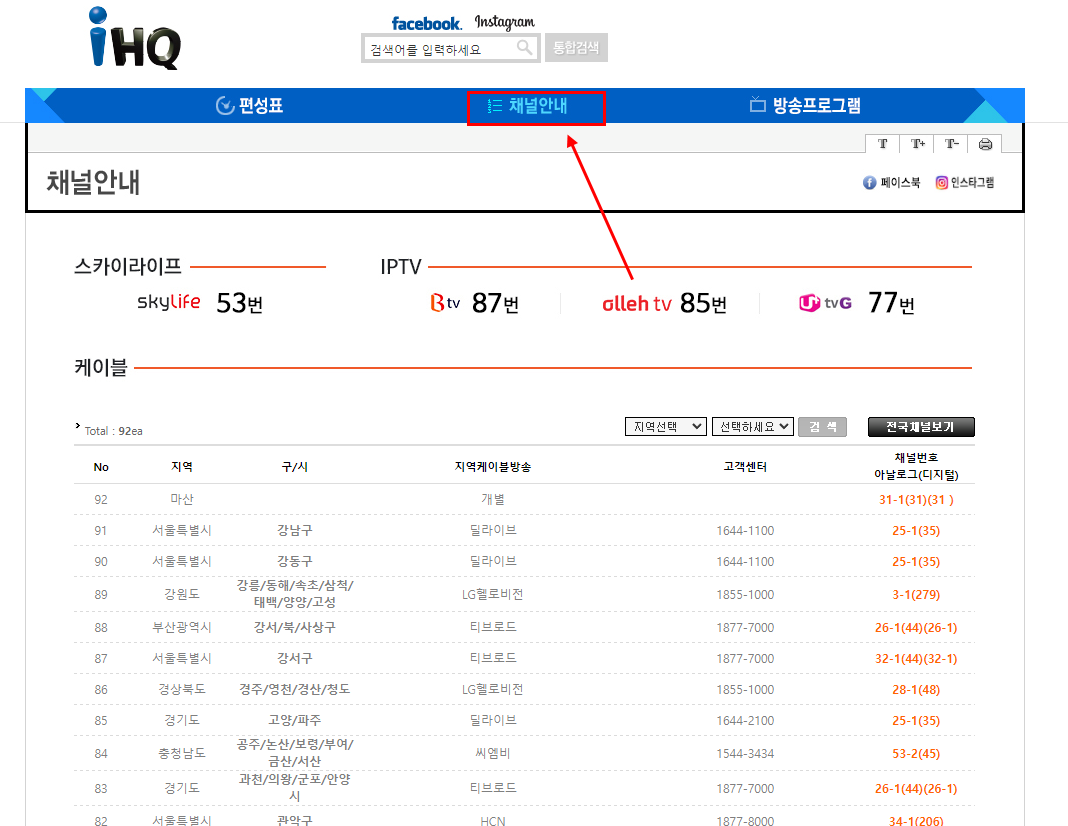Screen dimensions: 1068x826
Task: Click the 통합검색 button
Action: [576, 48]
